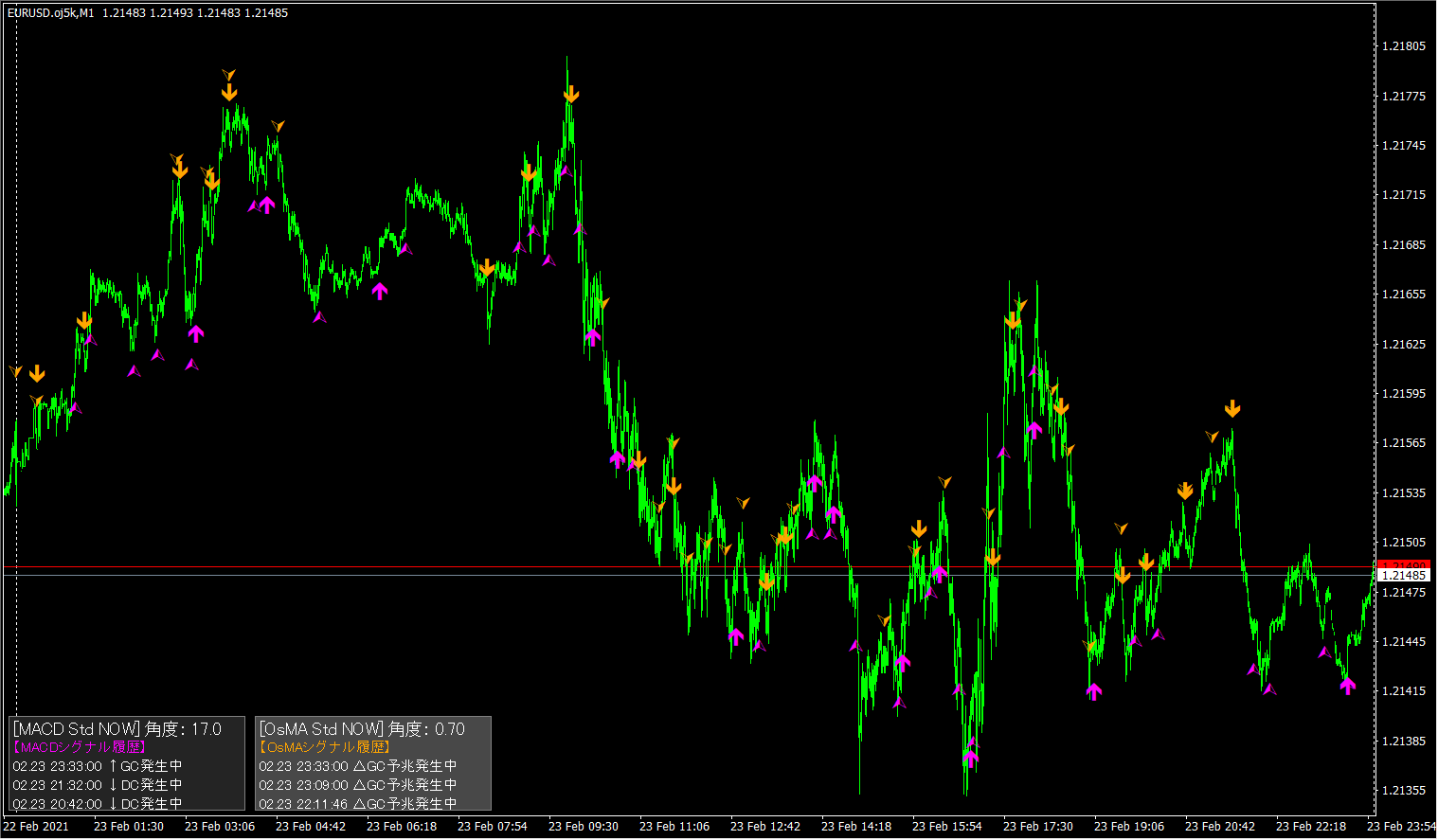Click the 1.21805 price scale label
1438x840 pixels.
pyautogui.click(x=1404, y=46)
